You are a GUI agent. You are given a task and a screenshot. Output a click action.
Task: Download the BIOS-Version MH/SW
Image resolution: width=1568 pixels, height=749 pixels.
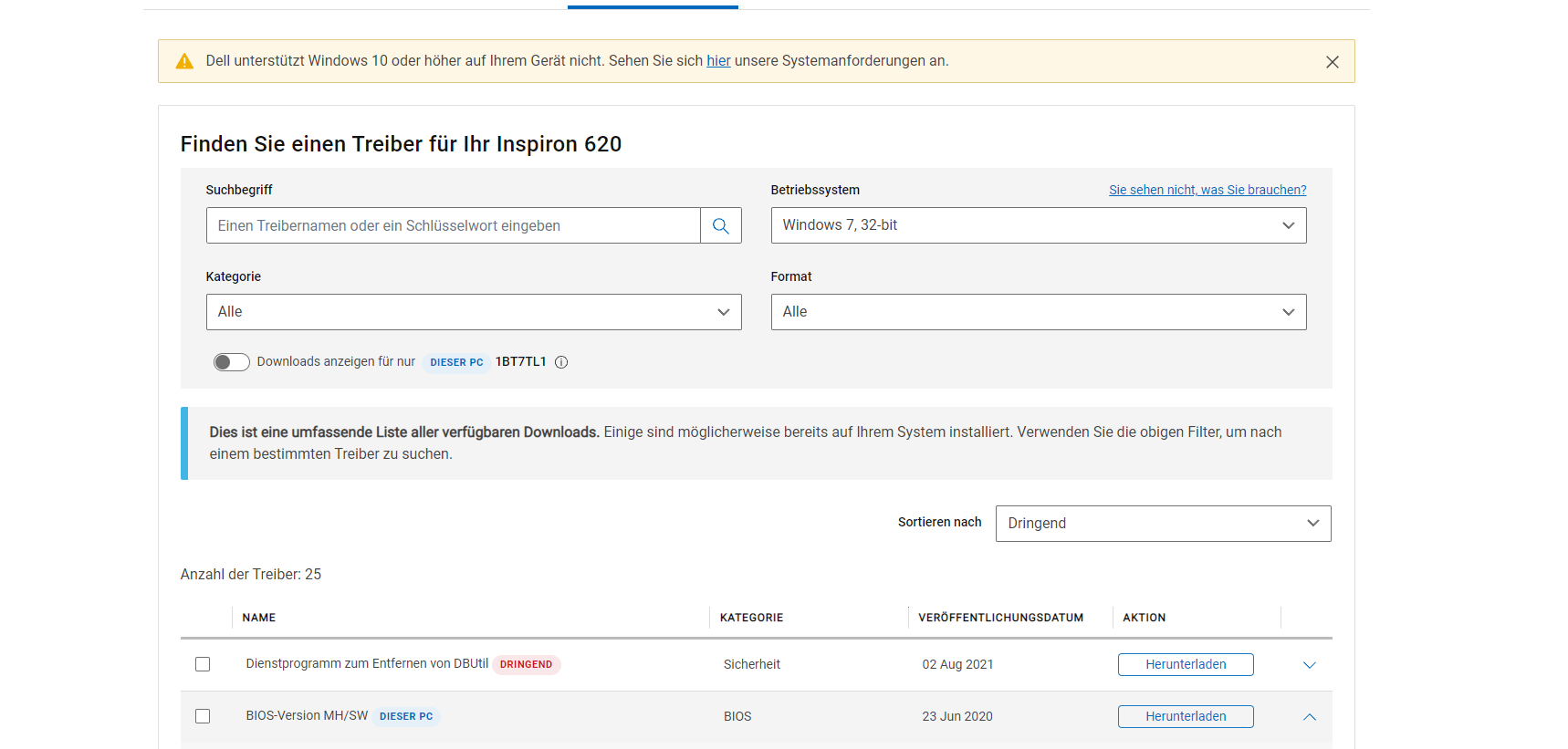(1186, 716)
